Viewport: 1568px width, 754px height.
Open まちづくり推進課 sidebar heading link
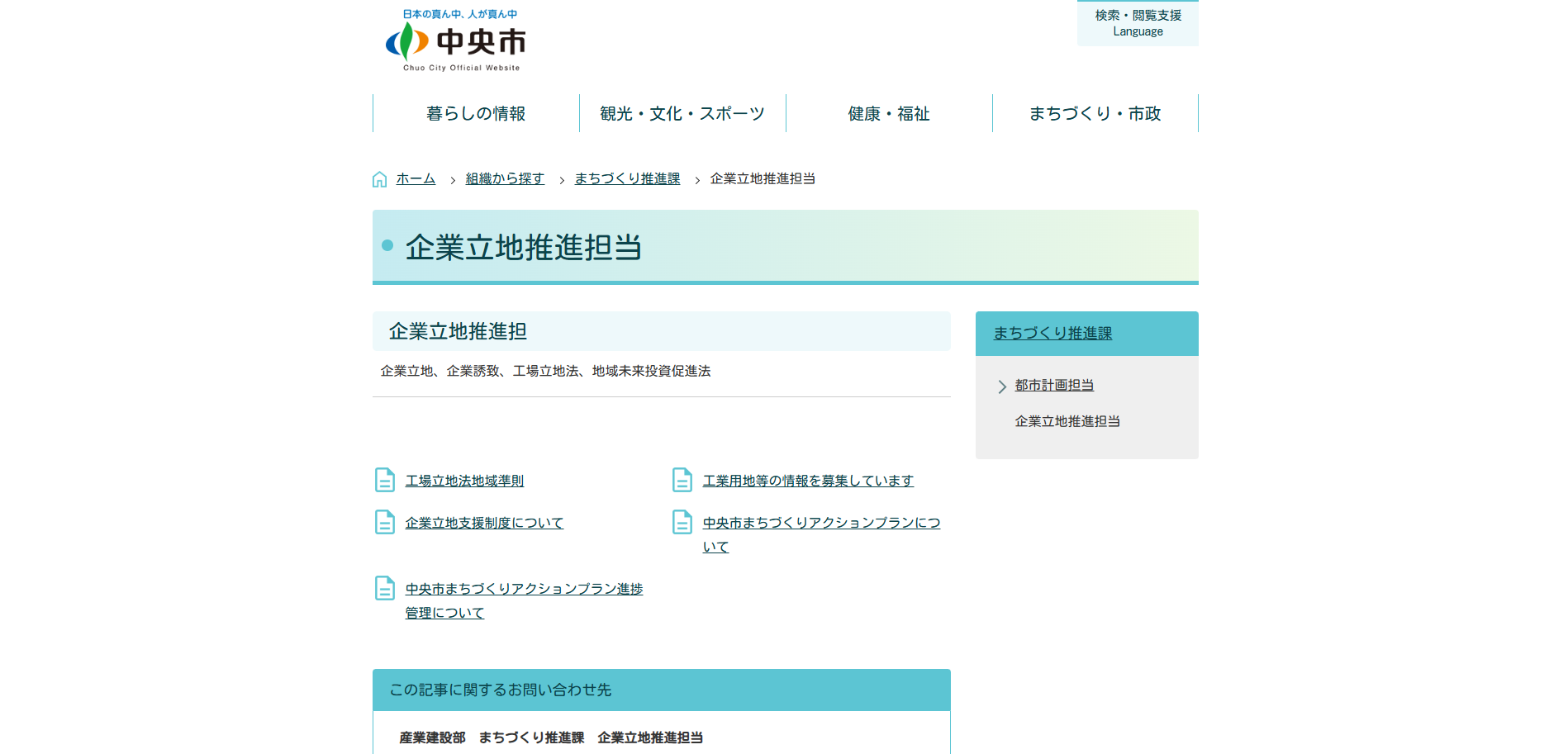click(x=1052, y=333)
